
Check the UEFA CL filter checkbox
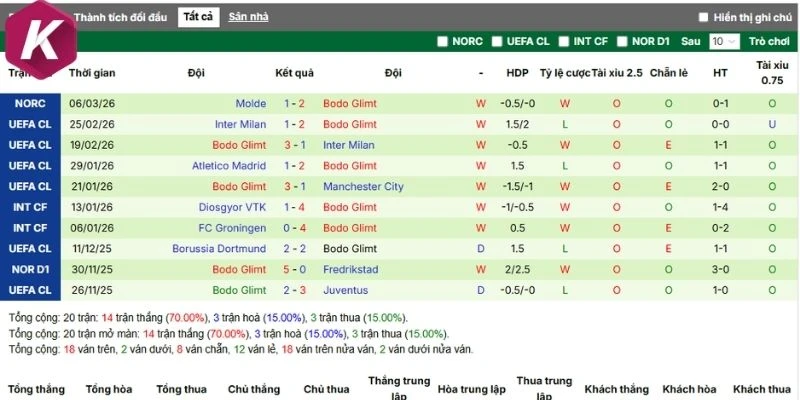click(x=499, y=41)
